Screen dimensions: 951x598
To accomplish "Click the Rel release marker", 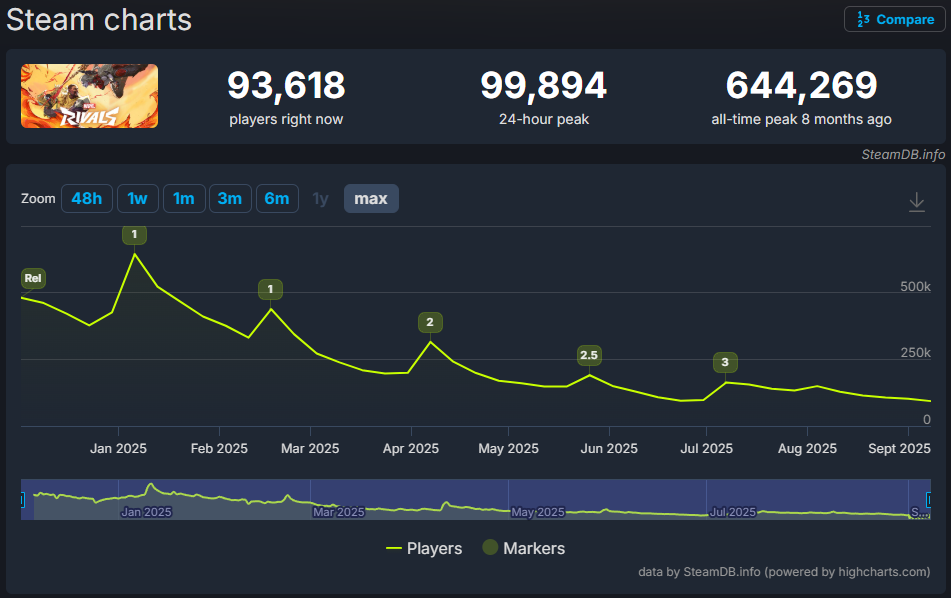I will point(33,278).
